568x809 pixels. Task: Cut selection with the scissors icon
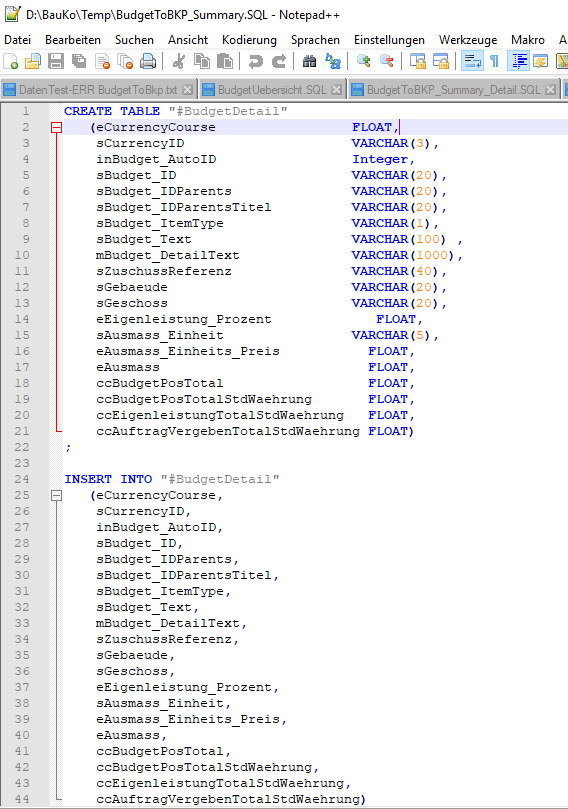pos(178,61)
